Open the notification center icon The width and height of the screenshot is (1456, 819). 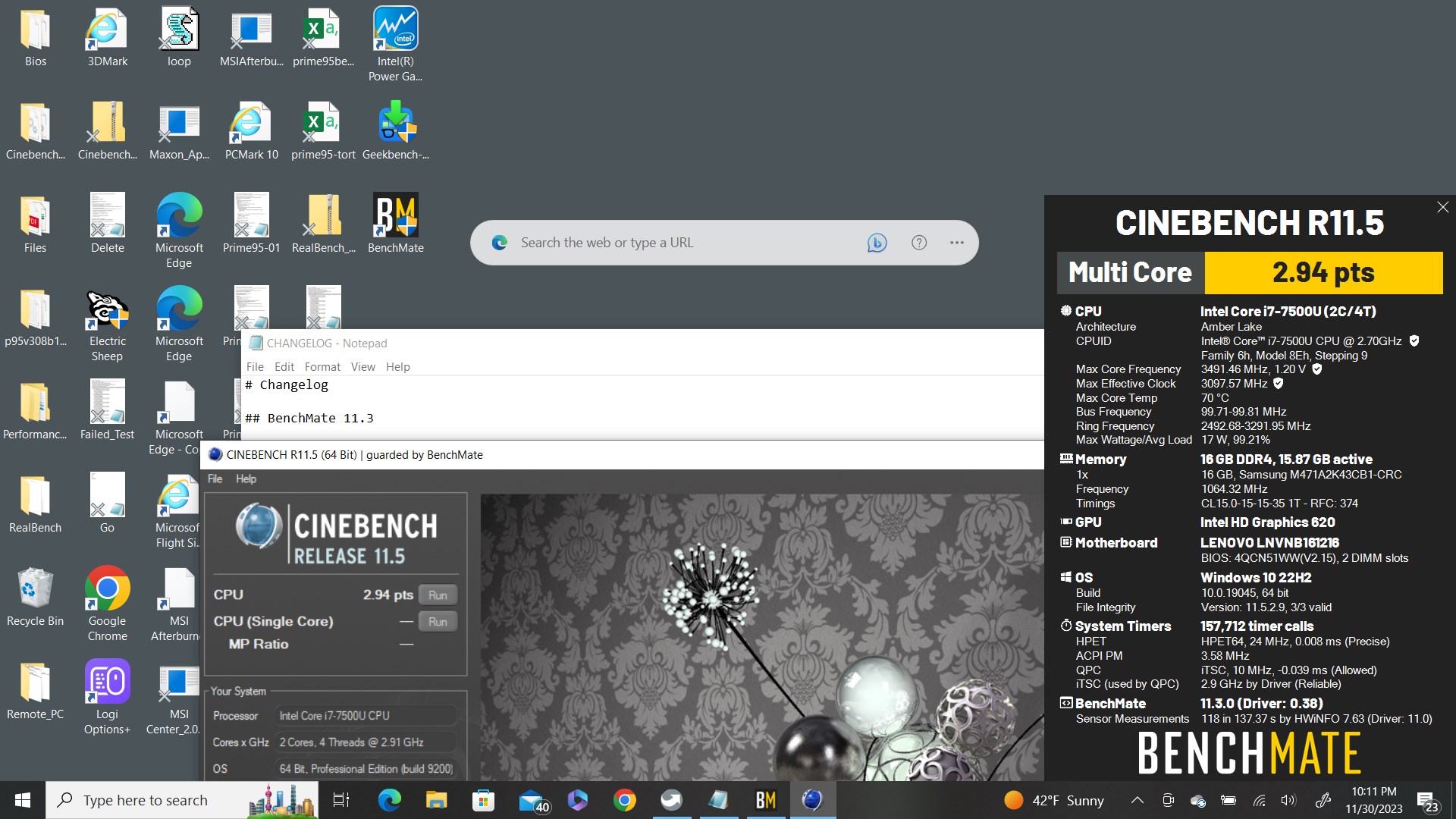[1428, 801]
